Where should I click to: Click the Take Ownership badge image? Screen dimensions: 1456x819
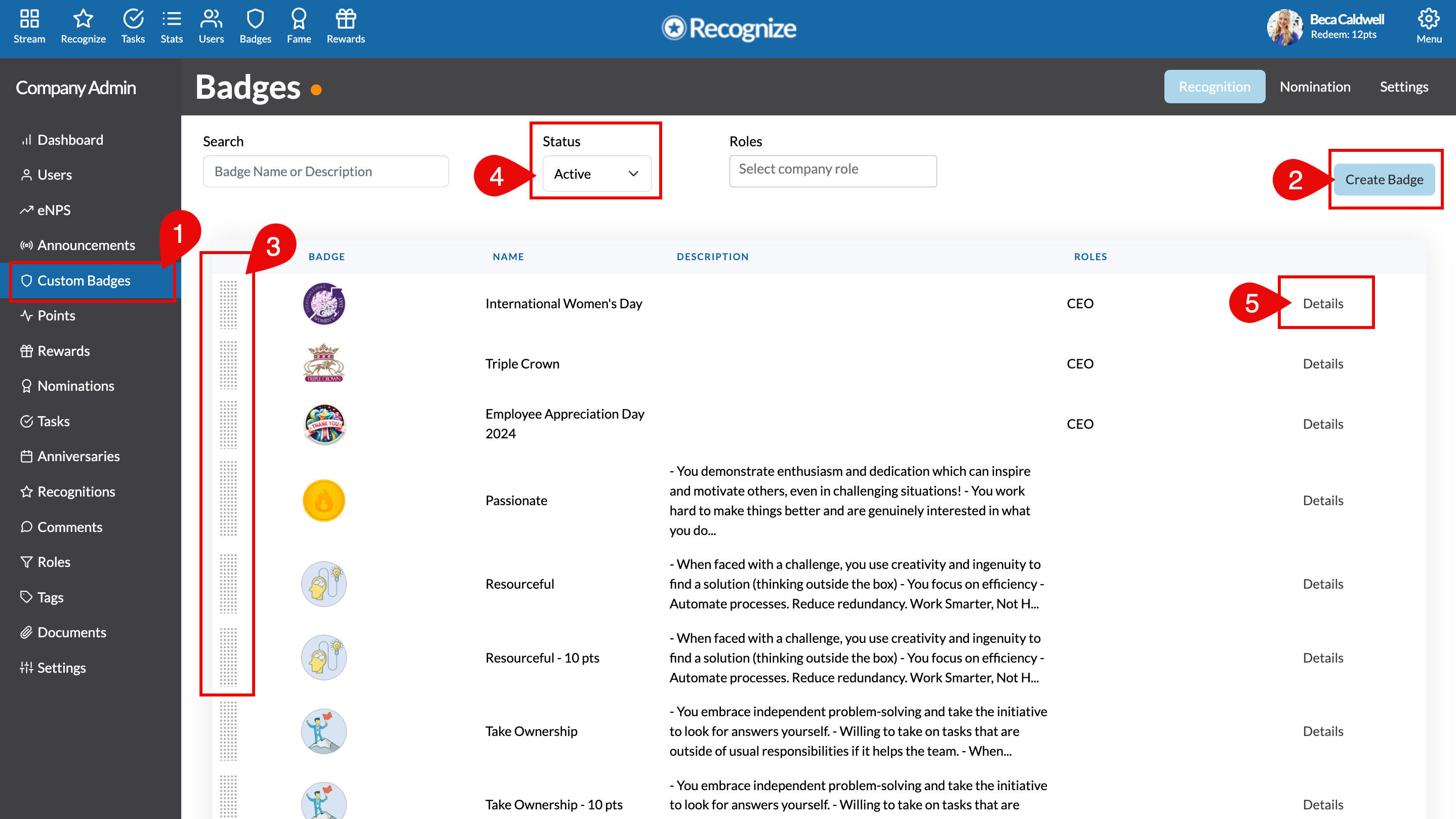(324, 731)
